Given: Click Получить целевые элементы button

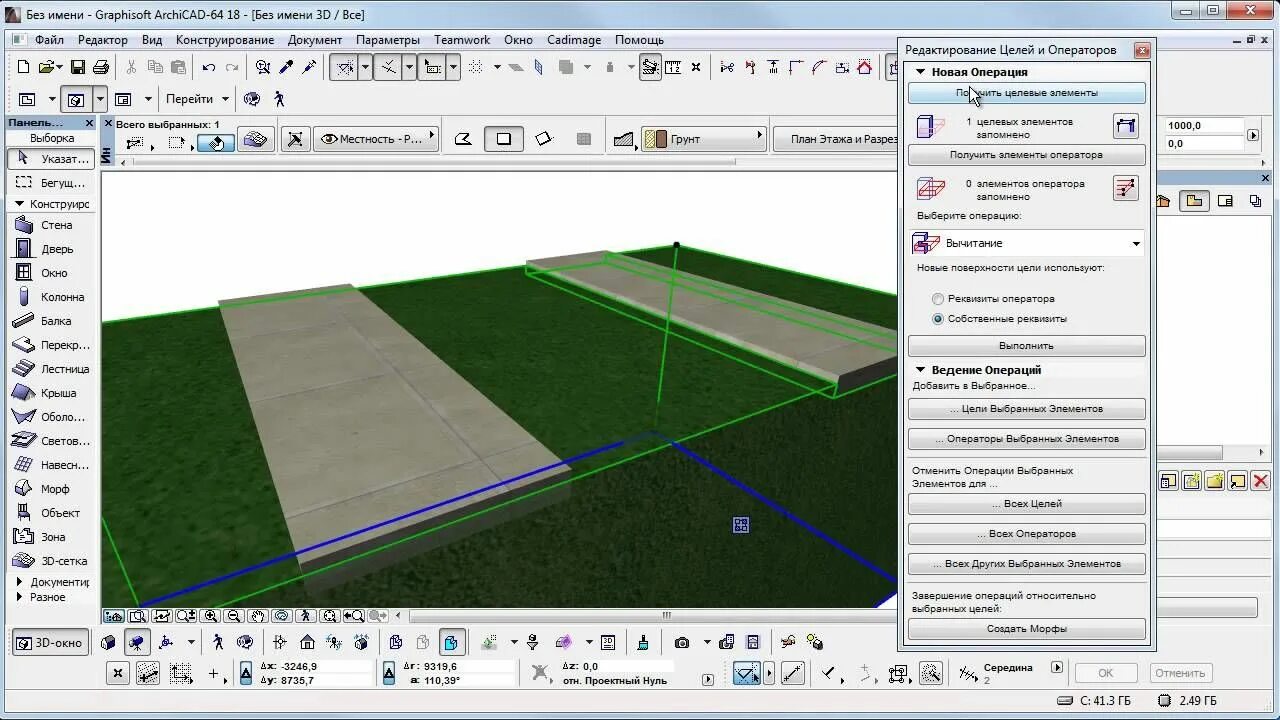Looking at the screenshot, I should pos(1027,93).
